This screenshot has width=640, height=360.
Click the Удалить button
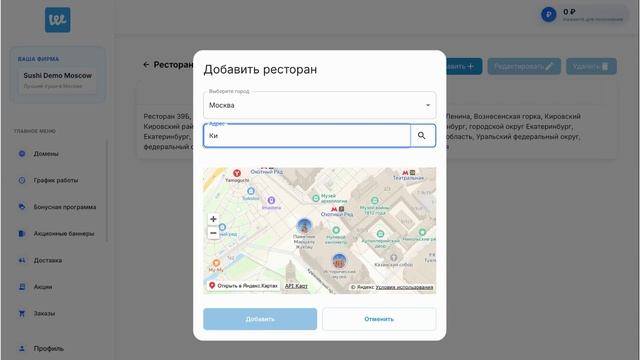591,66
